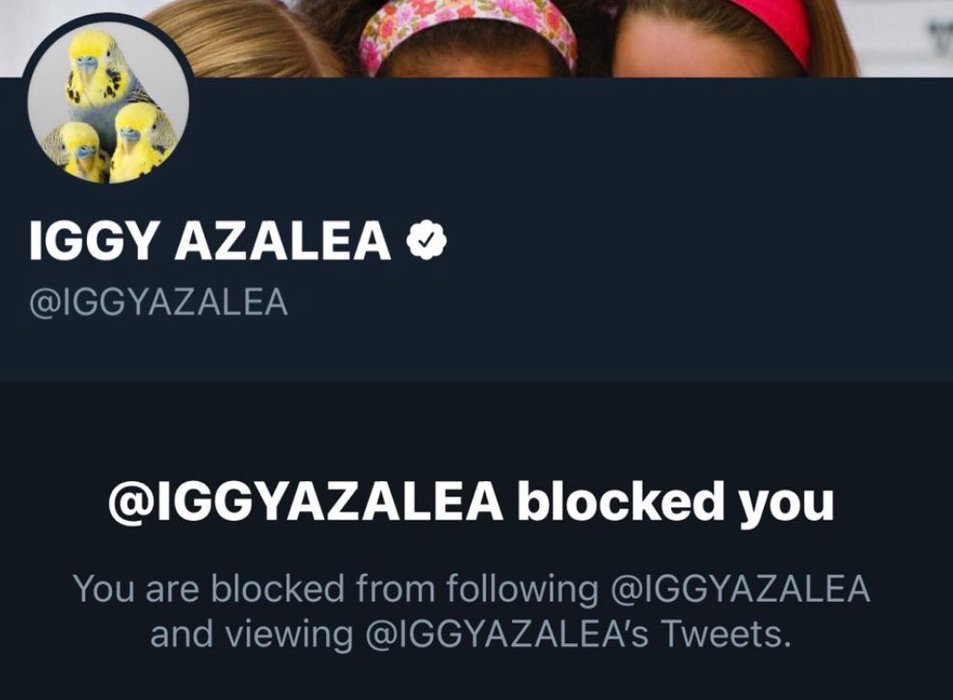Click the '@IGGYAZALEA blocked you' heading
Screen dimensions: 953x700
[470, 505]
